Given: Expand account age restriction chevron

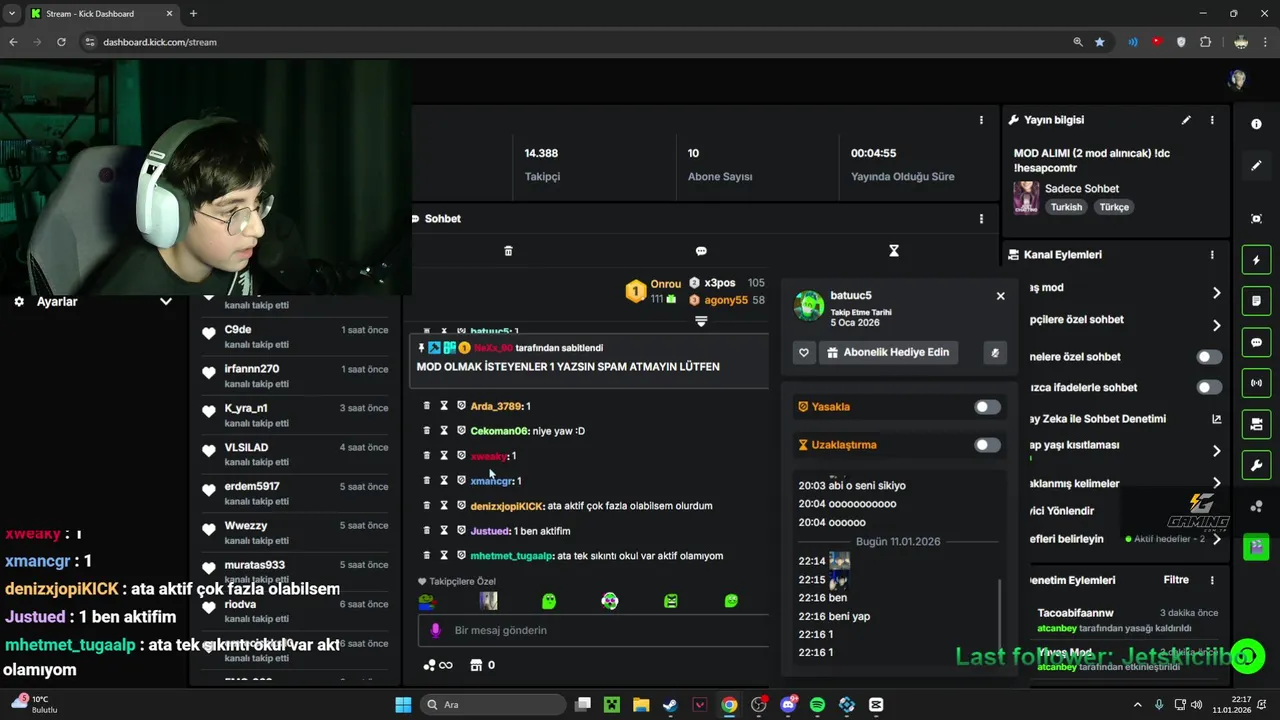Looking at the screenshot, I should (1216, 451).
